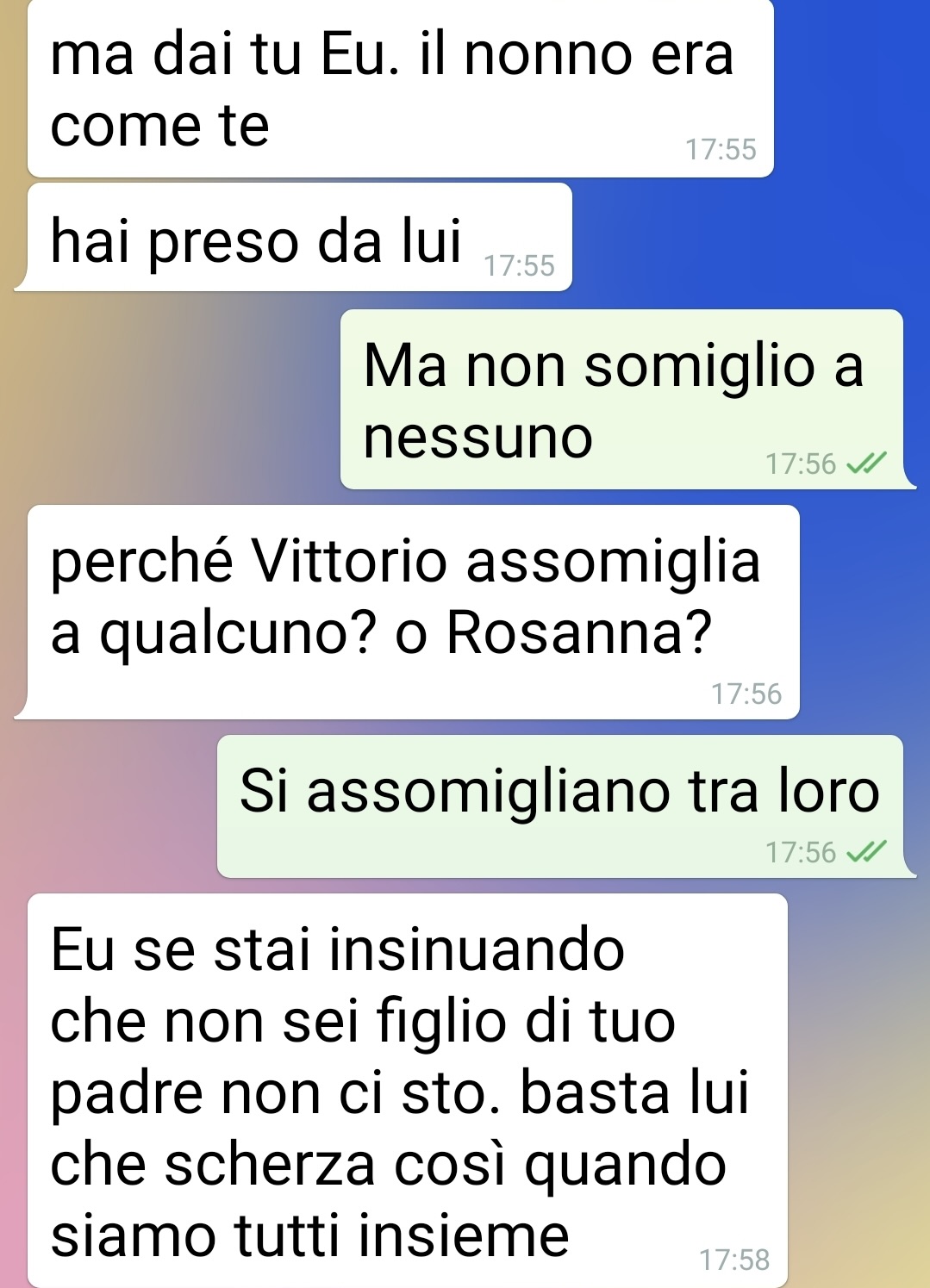Tap 17:55 timestamp on 'come te' message
Viewport: 930px width, 1288px height.
(721, 149)
